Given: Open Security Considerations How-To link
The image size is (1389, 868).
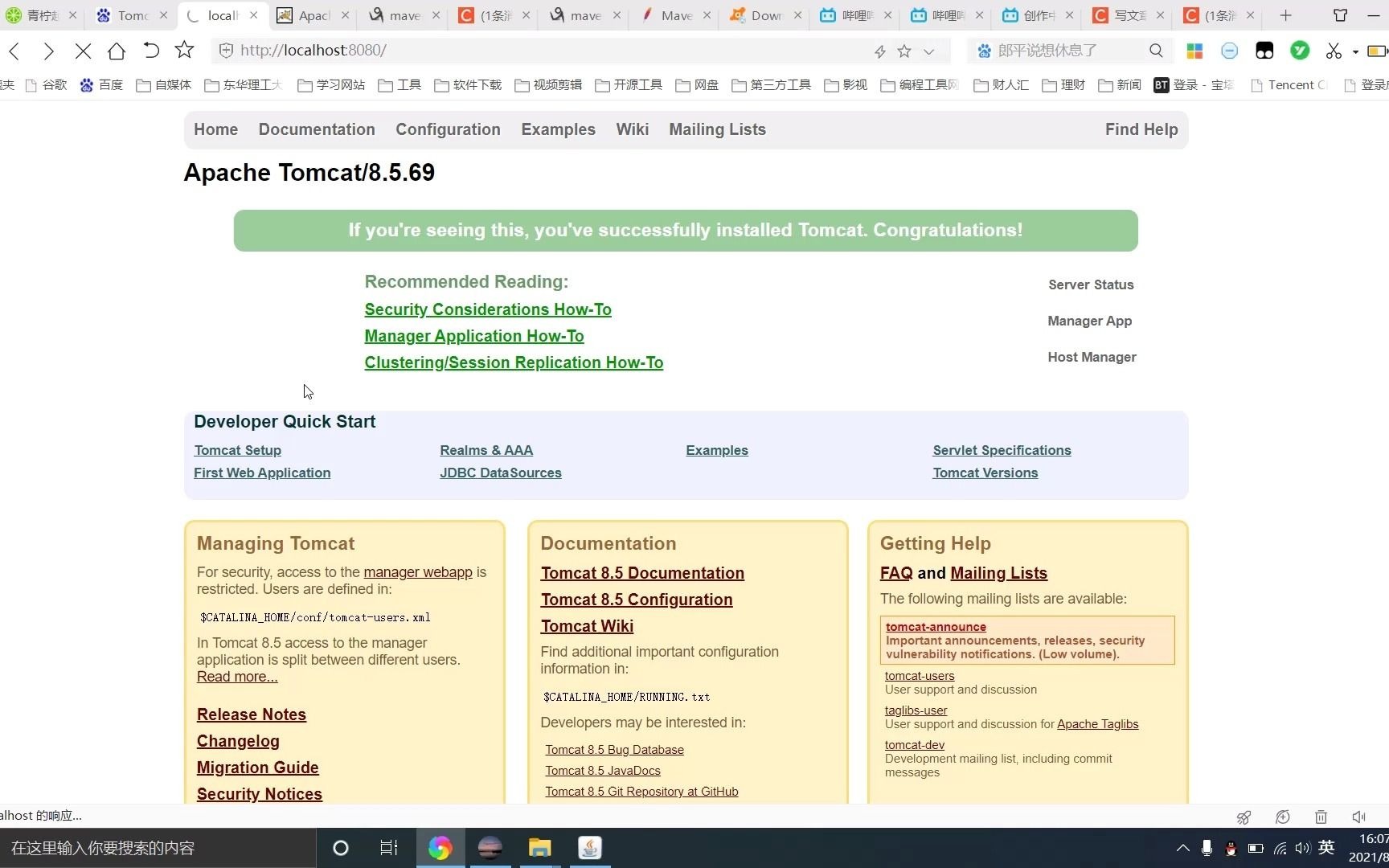Looking at the screenshot, I should pyautogui.click(x=488, y=309).
